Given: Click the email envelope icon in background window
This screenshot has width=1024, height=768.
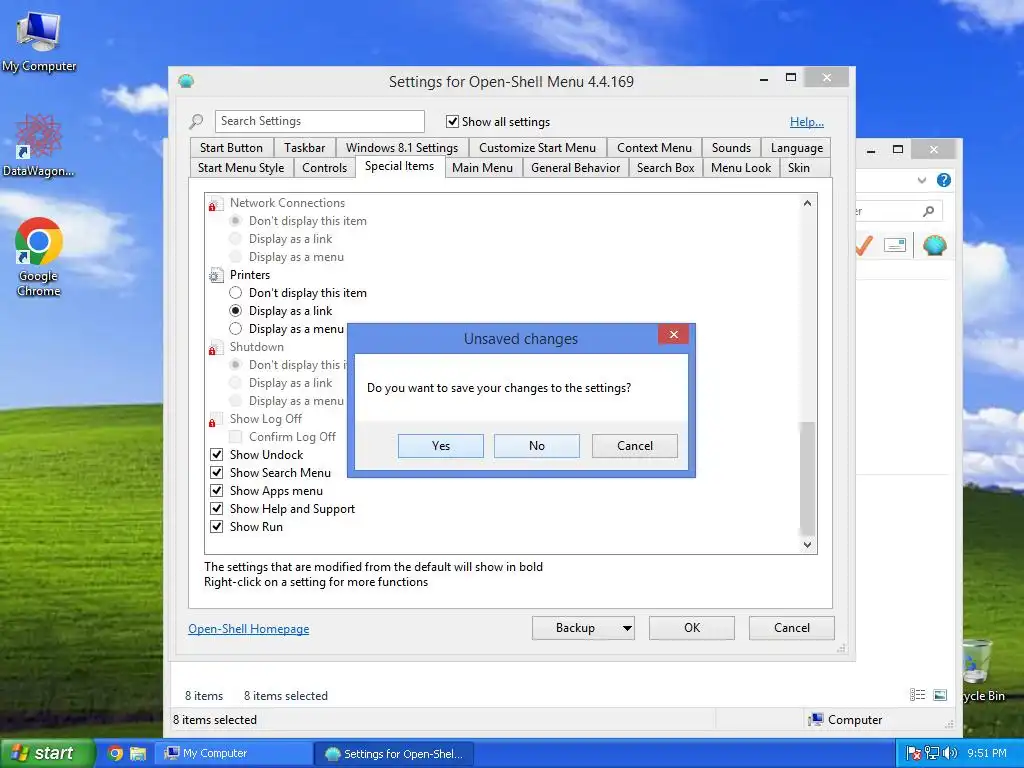Looking at the screenshot, I should pyautogui.click(x=895, y=246).
